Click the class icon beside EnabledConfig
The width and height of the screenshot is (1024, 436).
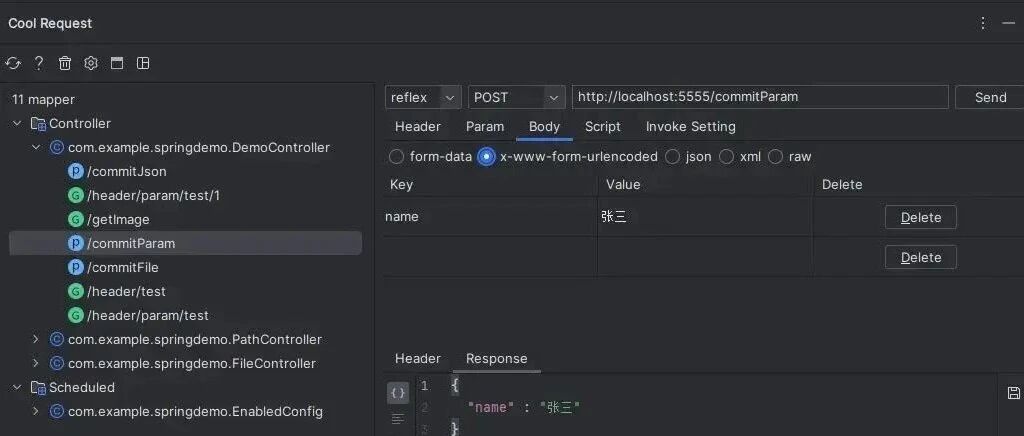click(x=57, y=411)
